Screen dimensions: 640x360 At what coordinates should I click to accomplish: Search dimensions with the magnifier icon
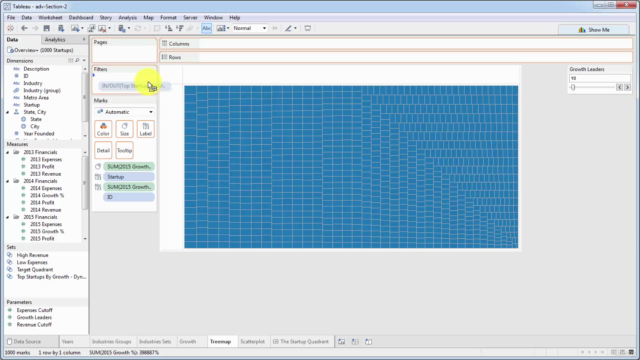coord(77,60)
